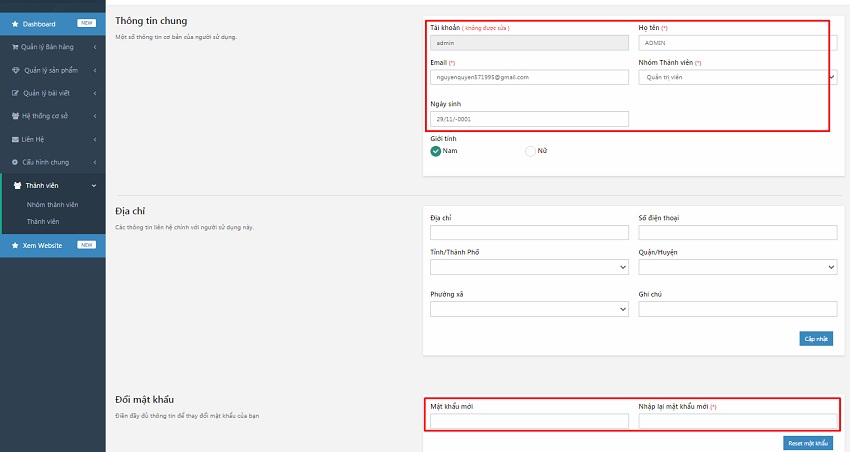Focus the Số điện thoại input field
Screen dimensions: 850x452
737,232
